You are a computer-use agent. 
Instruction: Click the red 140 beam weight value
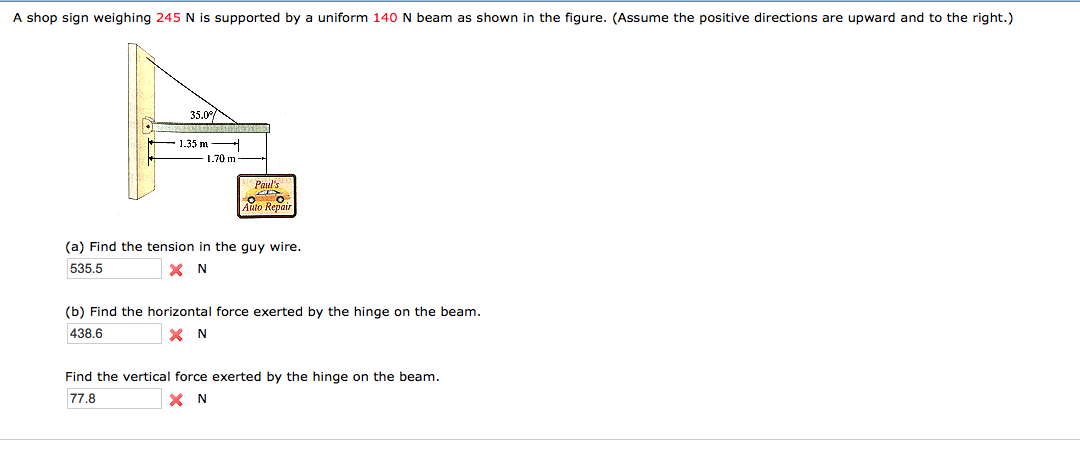click(x=385, y=18)
